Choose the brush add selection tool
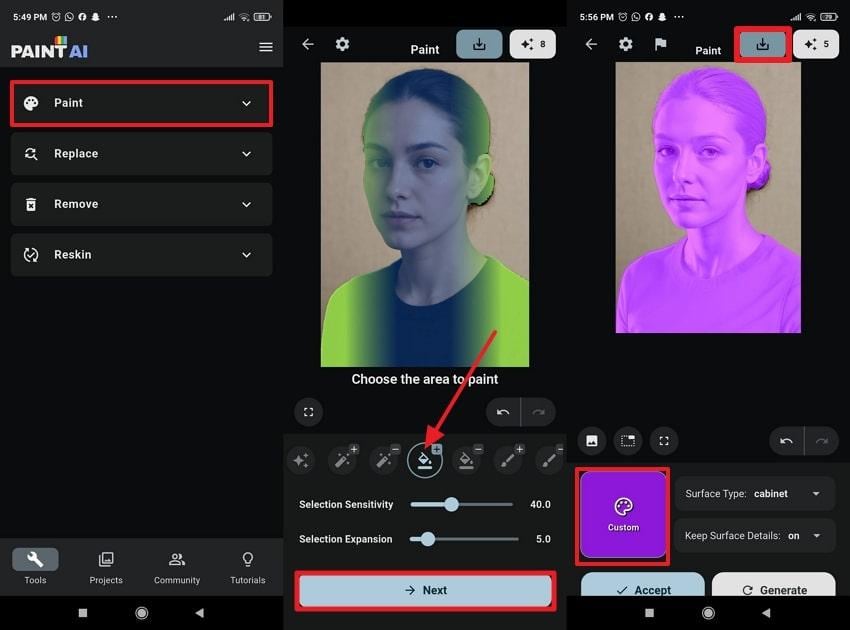The image size is (850, 630). coord(508,459)
